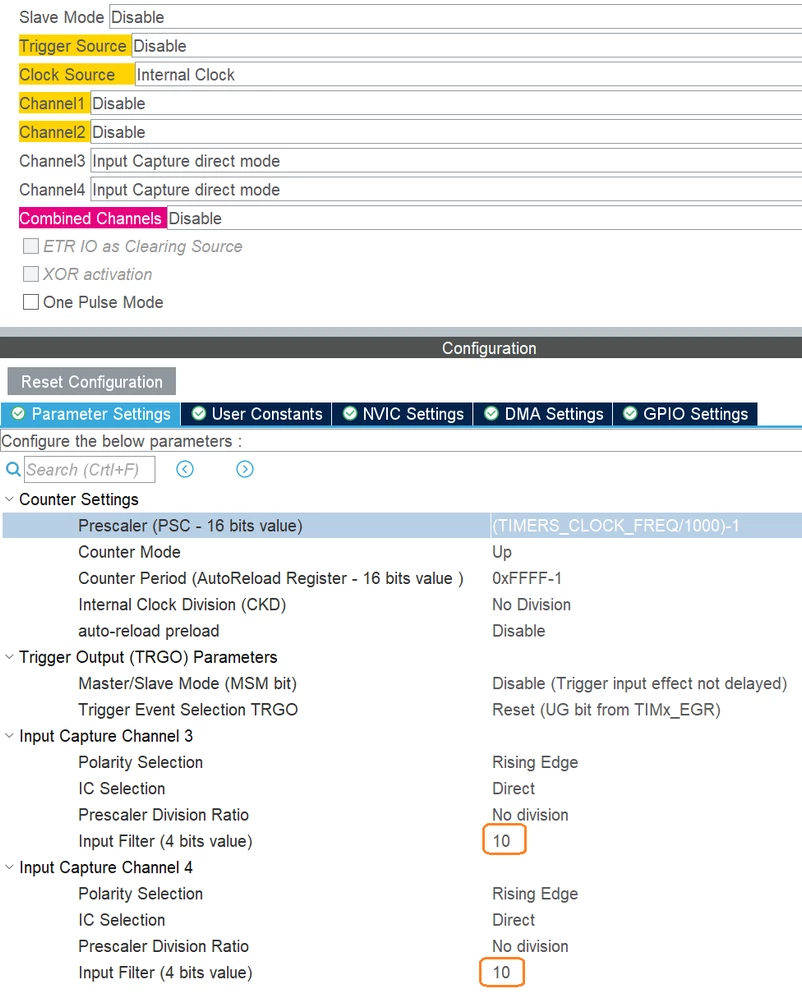Click Channel 3 Input Filter value 10
Viewport: 802px width, 998px height.
click(501, 841)
